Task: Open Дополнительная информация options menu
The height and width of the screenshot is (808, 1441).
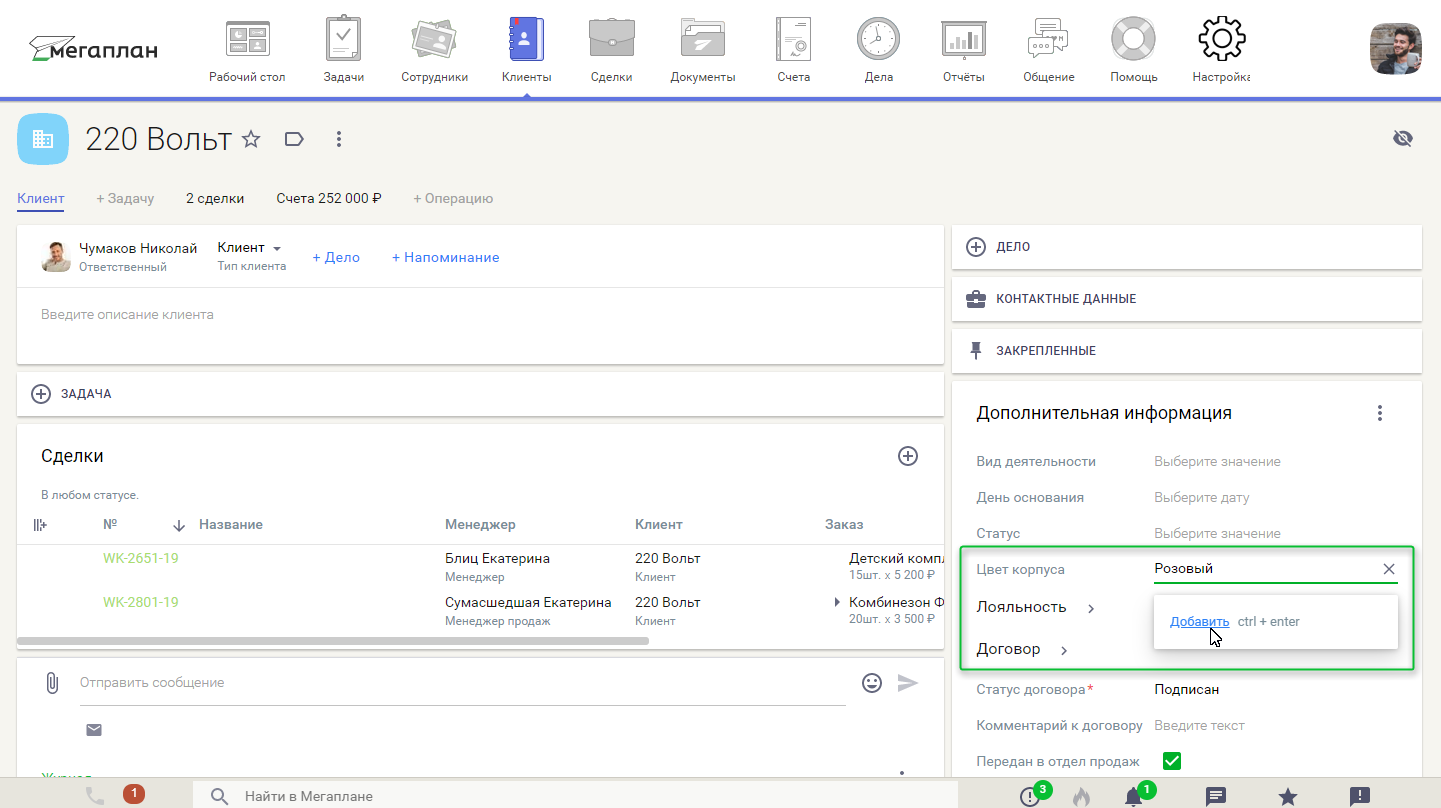Action: [x=1380, y=413]
